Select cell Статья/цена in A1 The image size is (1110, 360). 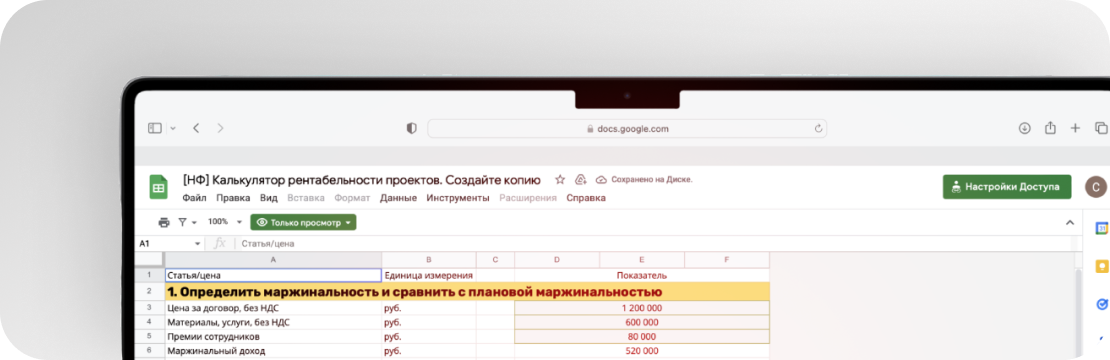coord(273,275)
